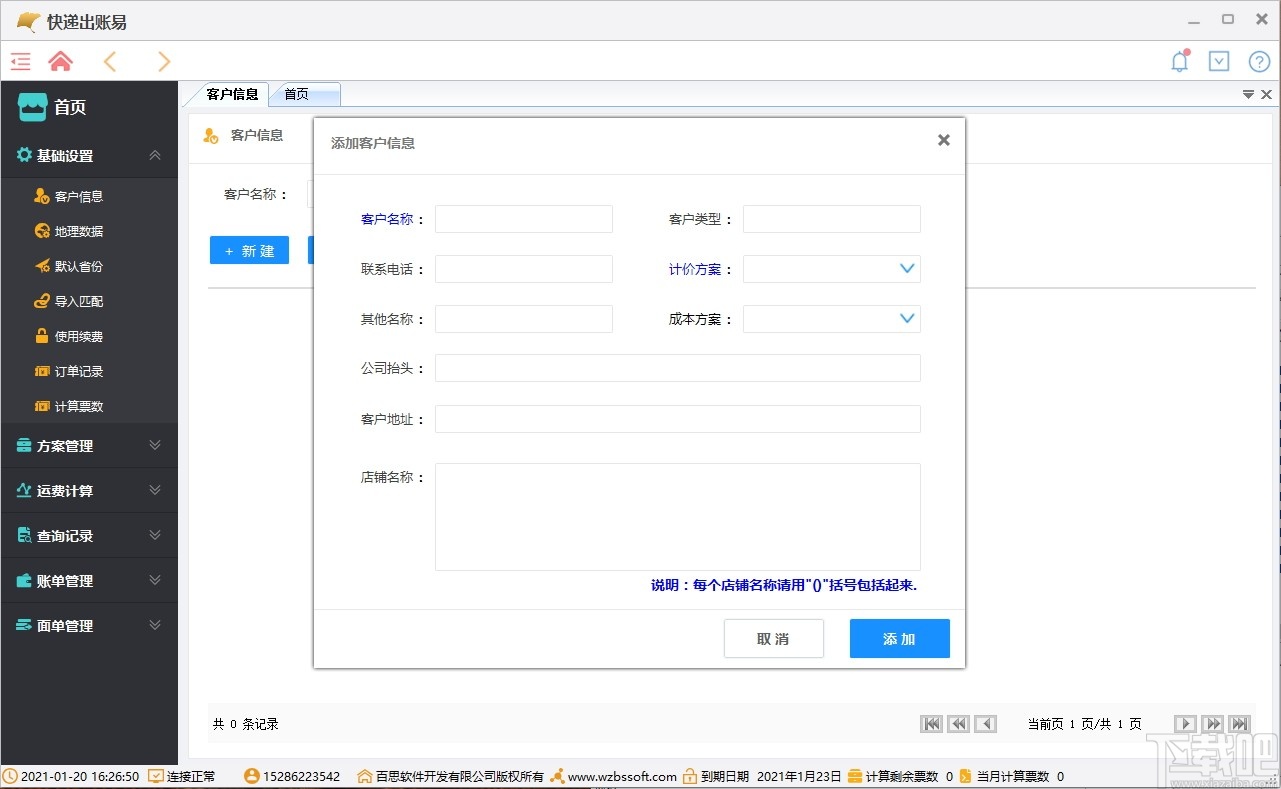
Task: Go to the last page of records
Action: click(1239, 724)
